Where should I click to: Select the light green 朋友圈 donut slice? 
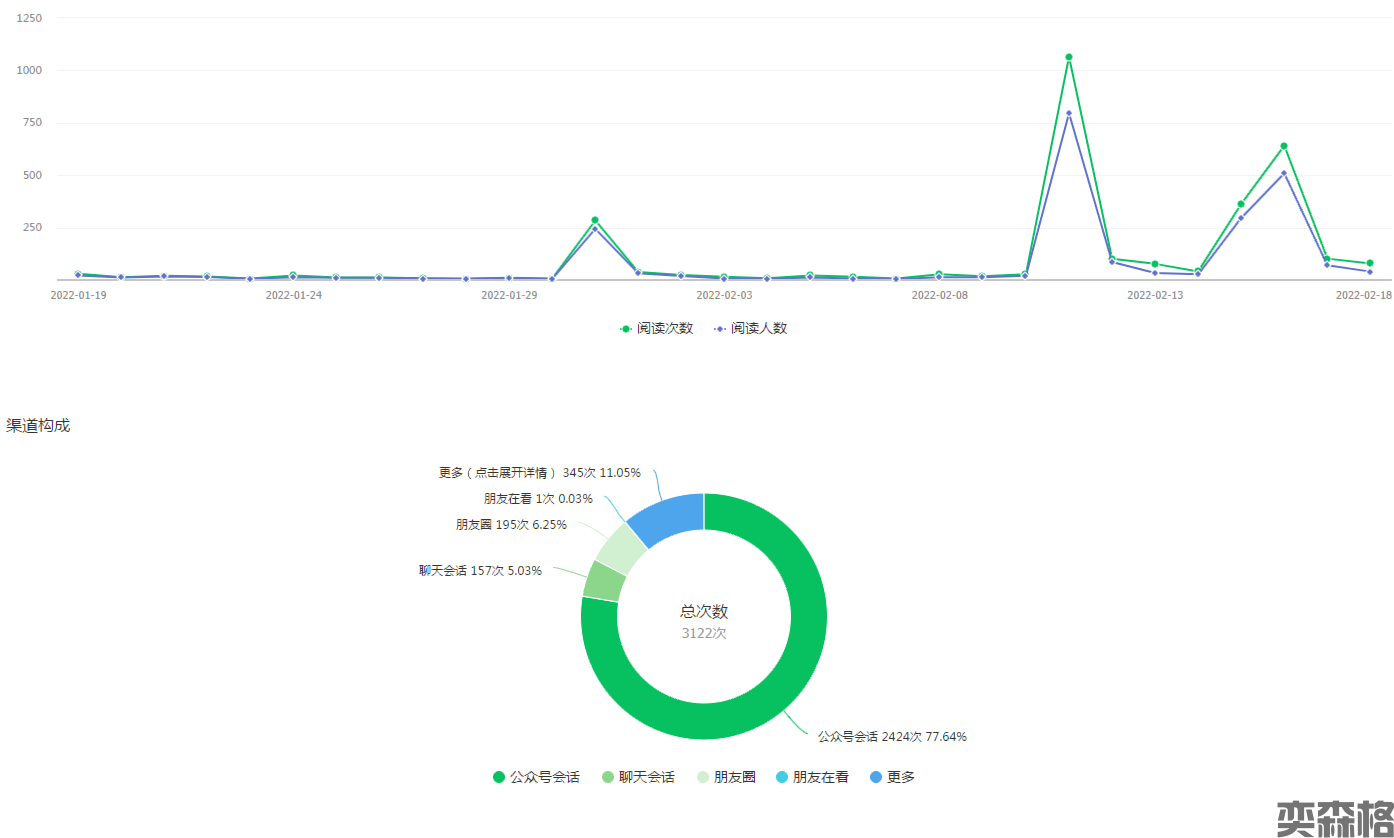click(621, 548)
